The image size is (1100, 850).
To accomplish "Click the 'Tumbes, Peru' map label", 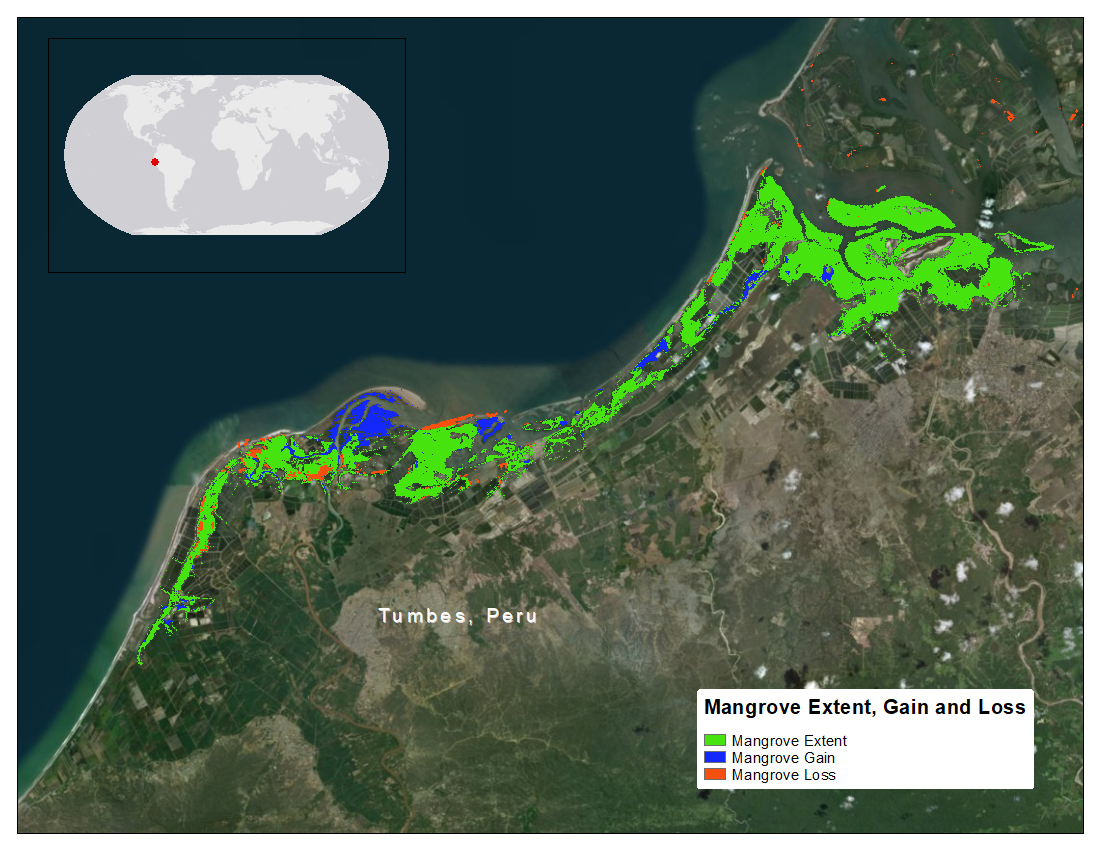I will pyautogui.click(x=458, y=616).
